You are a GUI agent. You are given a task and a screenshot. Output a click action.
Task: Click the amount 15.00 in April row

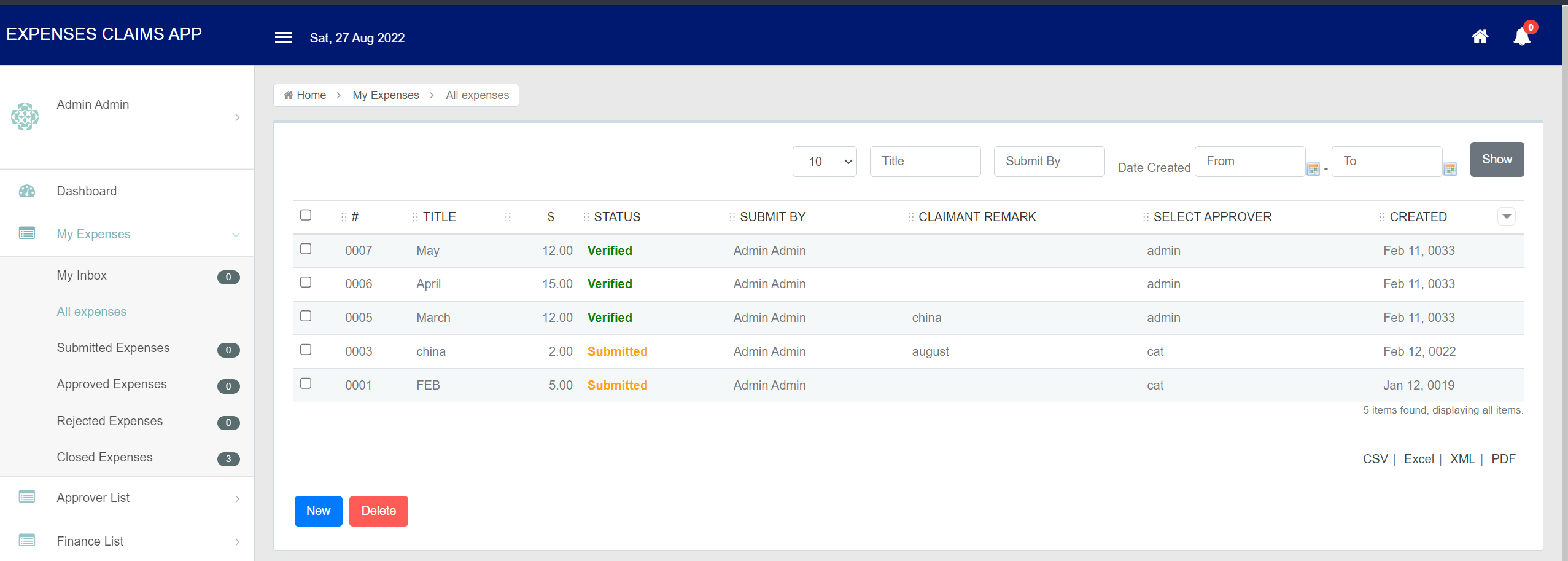(x=557, y=284)
